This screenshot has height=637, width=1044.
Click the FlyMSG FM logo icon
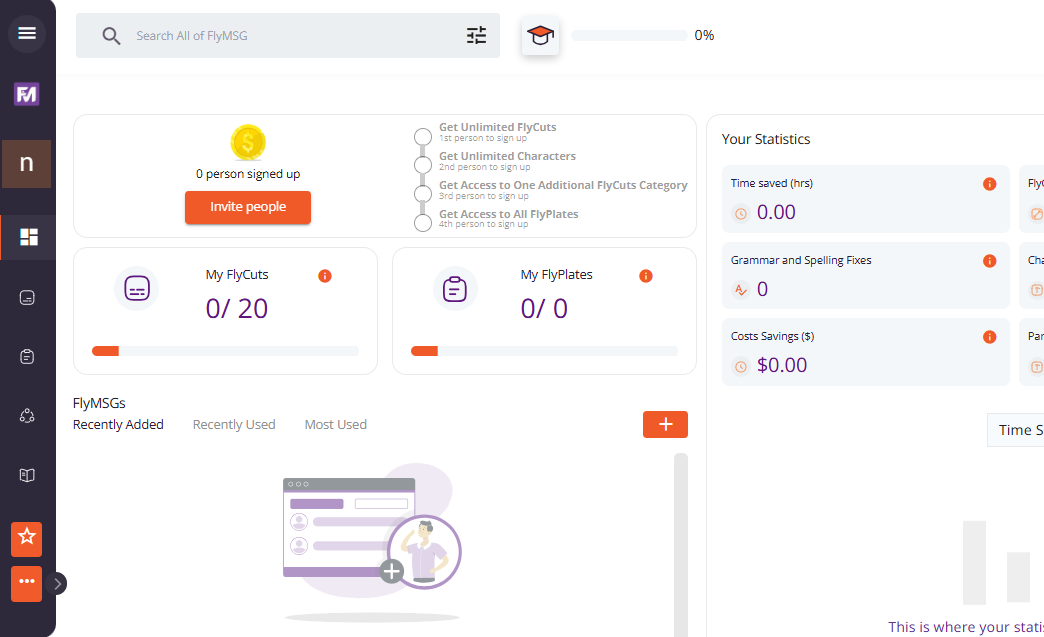coord(27,94)
